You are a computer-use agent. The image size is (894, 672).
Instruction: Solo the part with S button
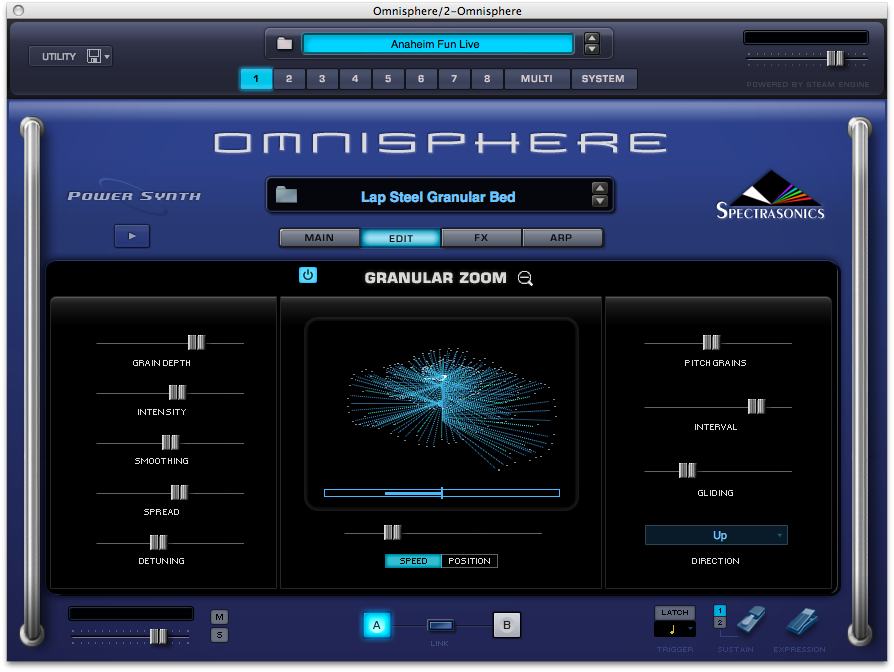pyautogui.click(x=219, y=635)
